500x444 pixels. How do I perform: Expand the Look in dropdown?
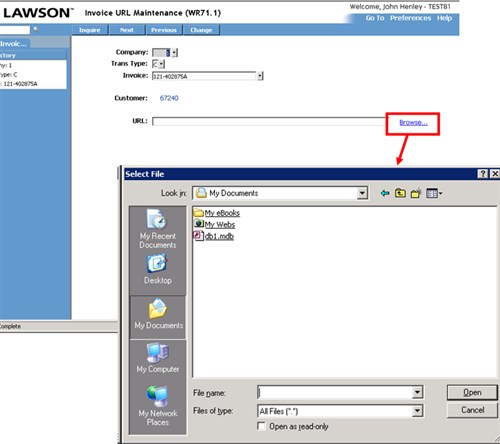coord(362,193)
